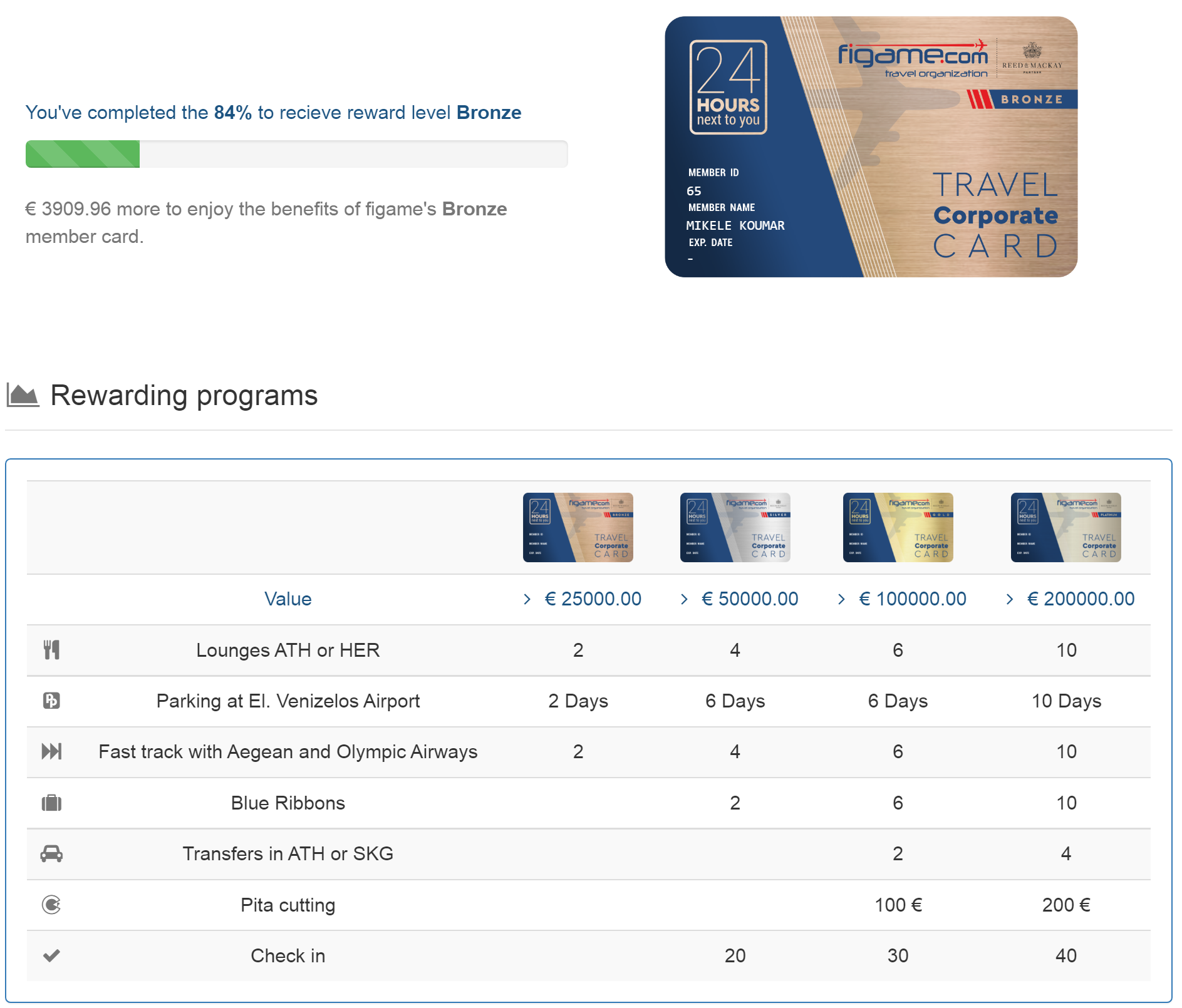Click the car icon for Transfers row
Viewport: 1182px width, 1008px height.
(x=51, y=853)
